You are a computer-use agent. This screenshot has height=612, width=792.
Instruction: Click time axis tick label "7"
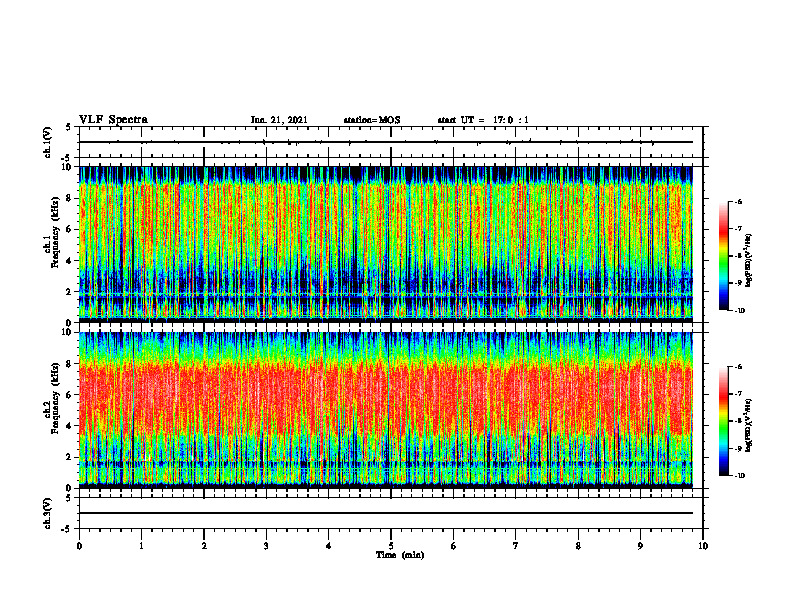[516, 546]
